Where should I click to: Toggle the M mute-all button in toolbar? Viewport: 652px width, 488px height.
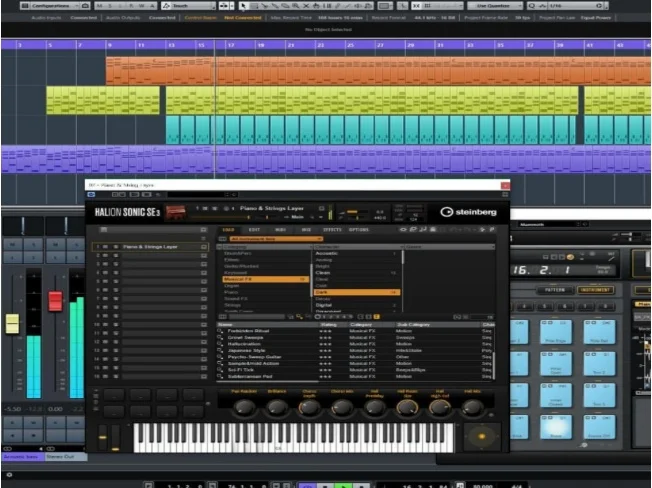point(100,6)
